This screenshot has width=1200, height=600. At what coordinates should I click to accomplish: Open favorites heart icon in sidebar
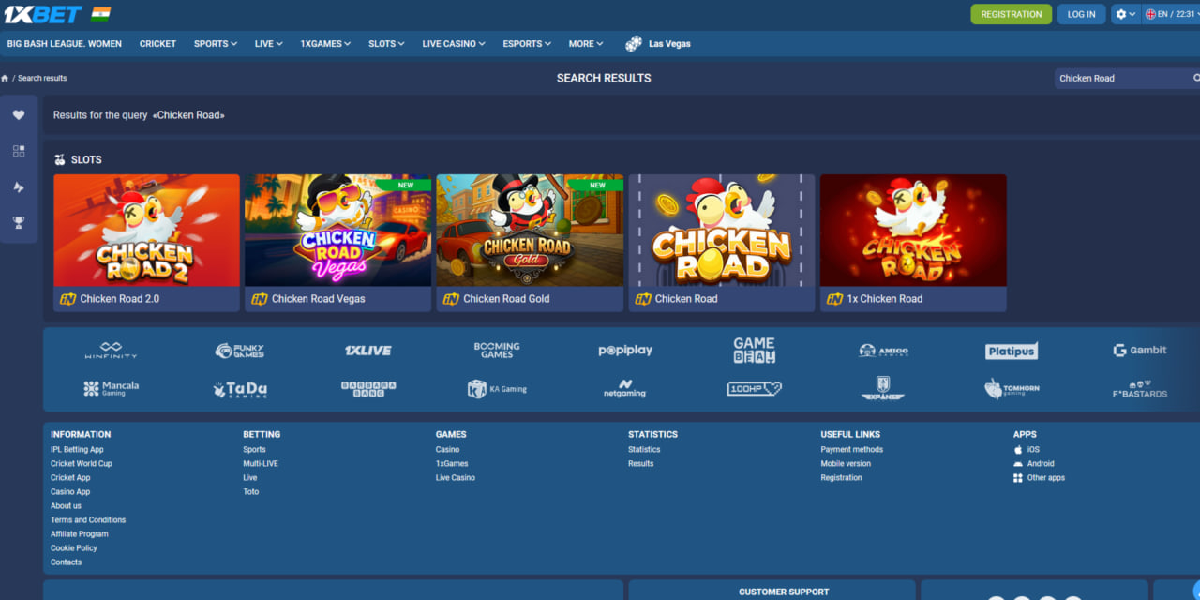point(18,116)
